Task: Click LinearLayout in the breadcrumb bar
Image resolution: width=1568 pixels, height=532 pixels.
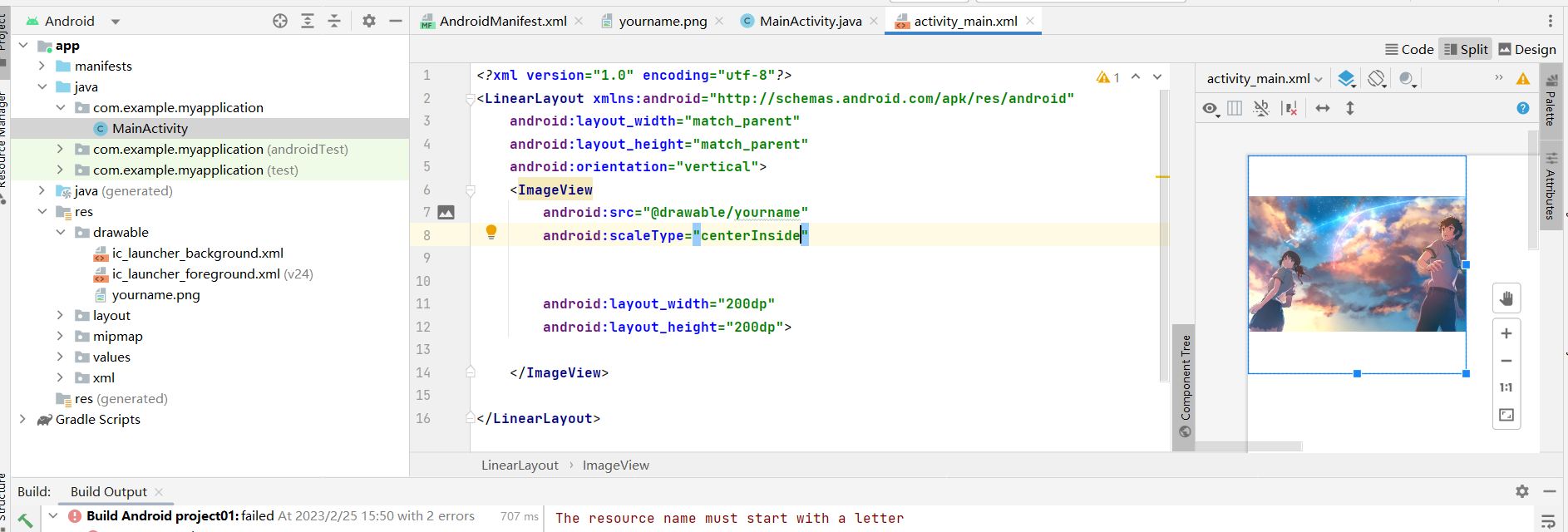Action: pyautogui.click(x=520, y=465)
